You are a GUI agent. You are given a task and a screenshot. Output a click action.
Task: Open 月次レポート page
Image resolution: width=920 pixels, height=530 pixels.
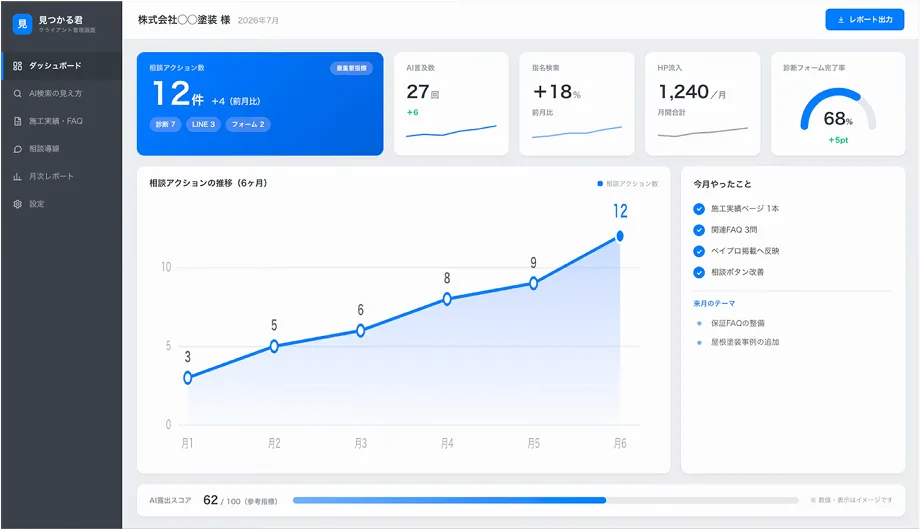coord(62,177)
